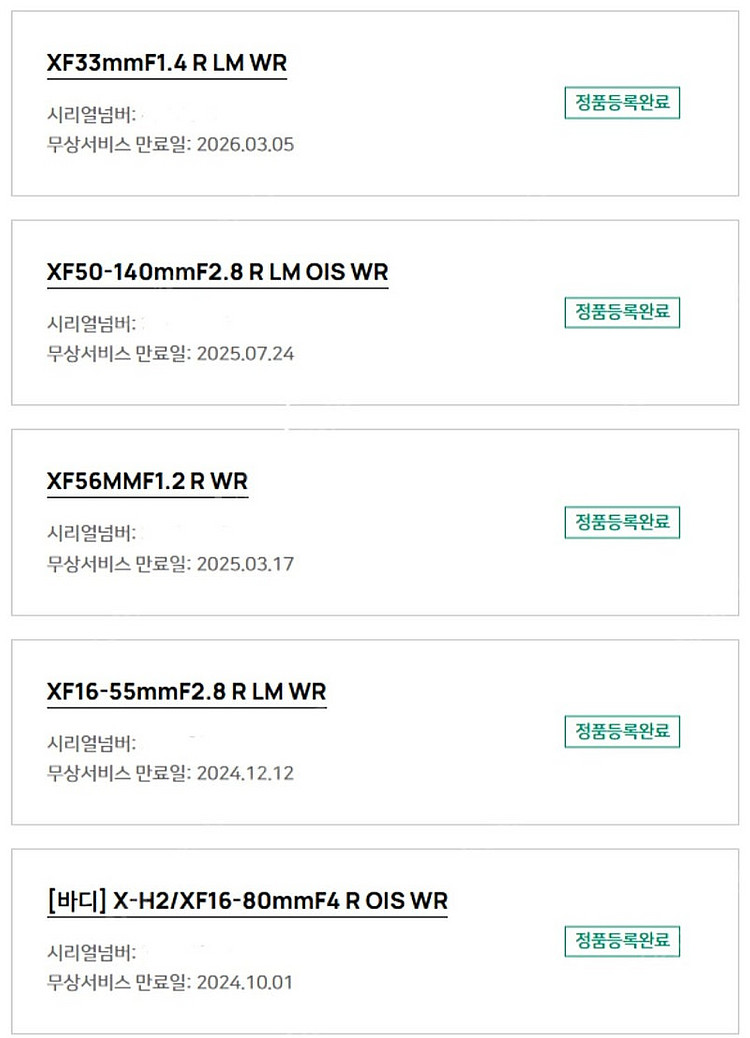The height and width of the screenshot is (1038, 750).
Task: Click 정품등록완료 badge for XF33mmF1.4
Action: (x=622, y=103)
